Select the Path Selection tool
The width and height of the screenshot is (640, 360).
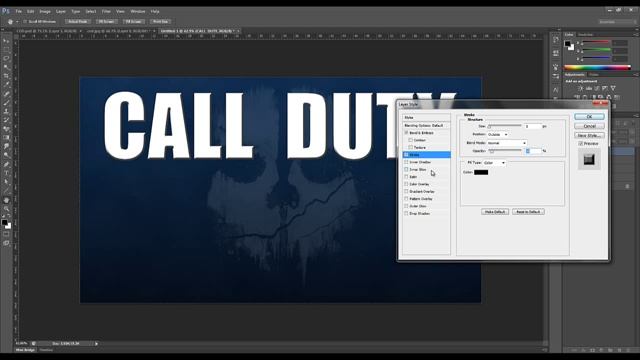pos(6,182)
